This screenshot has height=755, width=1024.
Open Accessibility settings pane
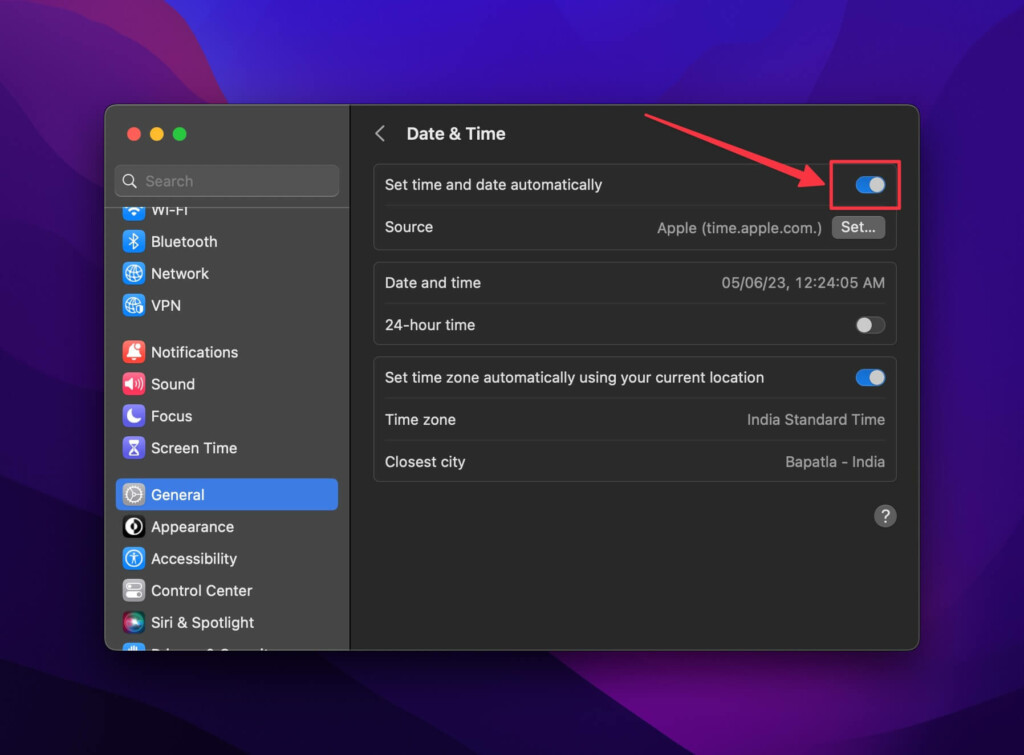(193, 559)
